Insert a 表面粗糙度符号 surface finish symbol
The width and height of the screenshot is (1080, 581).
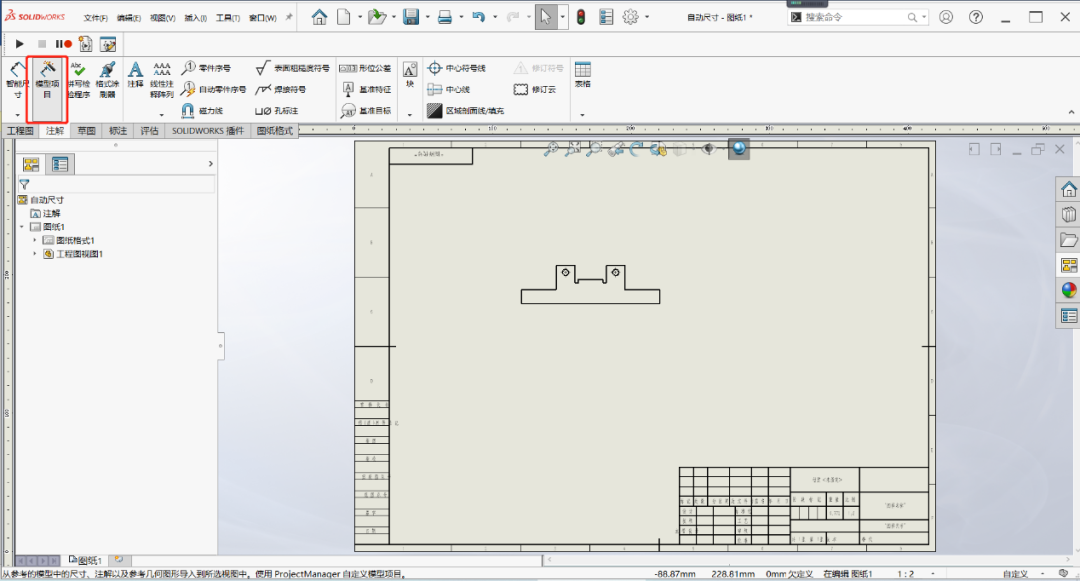pos(292,67)
